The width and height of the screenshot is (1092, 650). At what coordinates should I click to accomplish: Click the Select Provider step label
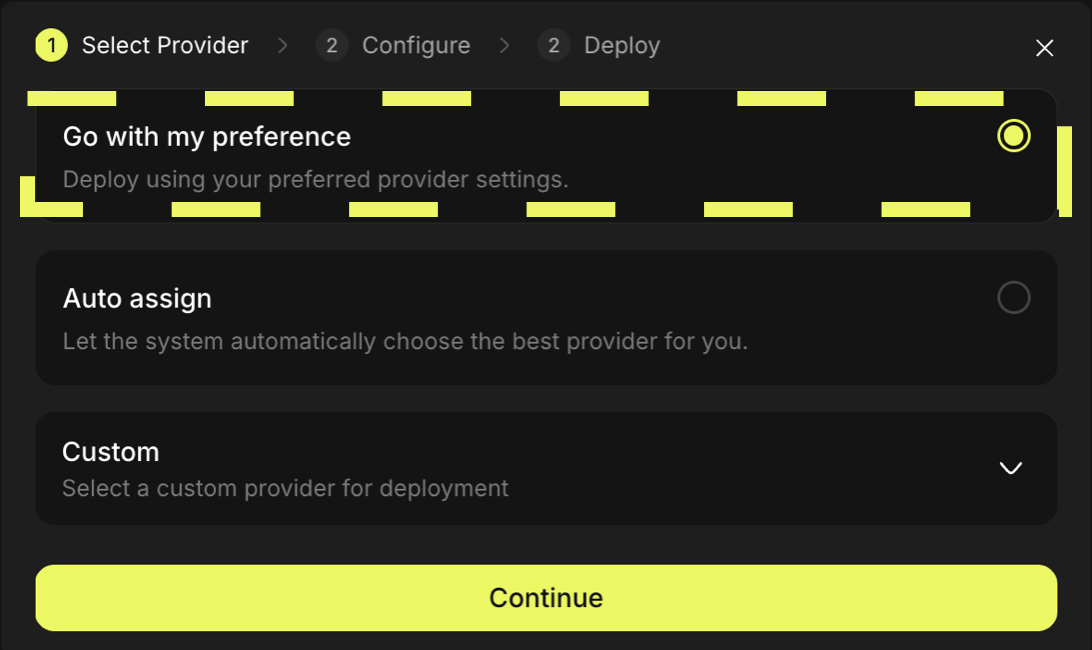[164, 45]
